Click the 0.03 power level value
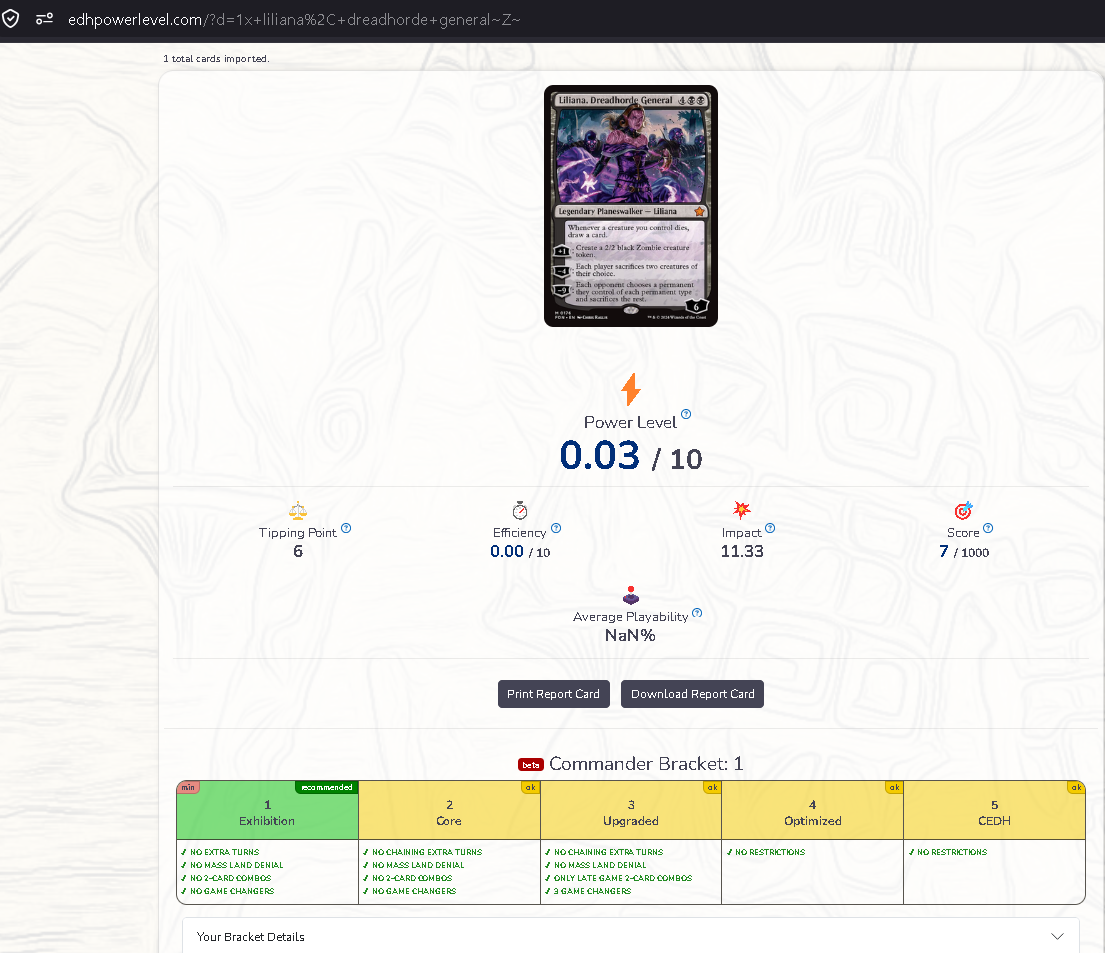Image resolution: width=1105 pixels, height=953 pixels. tap(600, 455)
